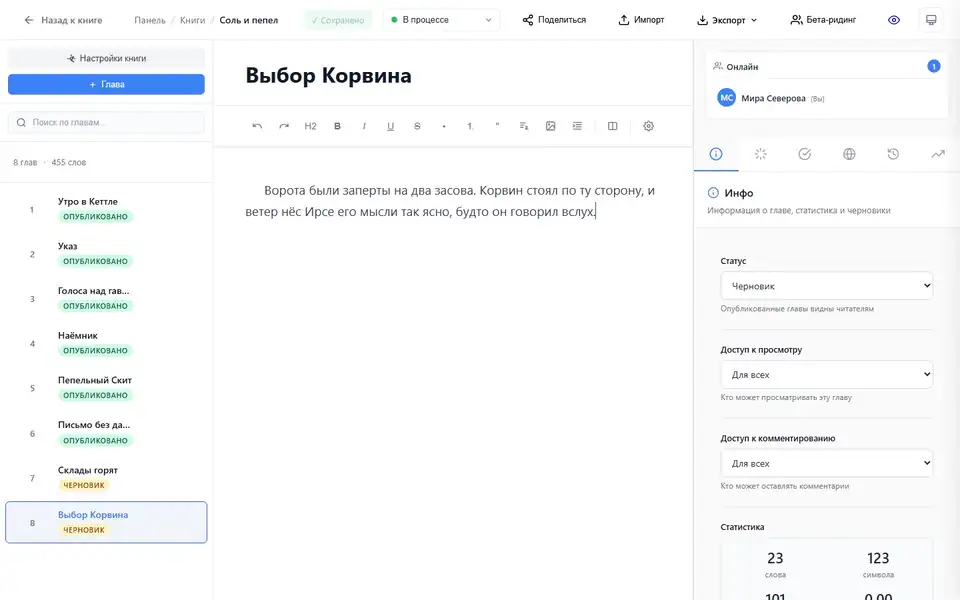960x600 pixels.
Task: Select chapter Выбор Корвина in list
Action: tap(107, 522)
